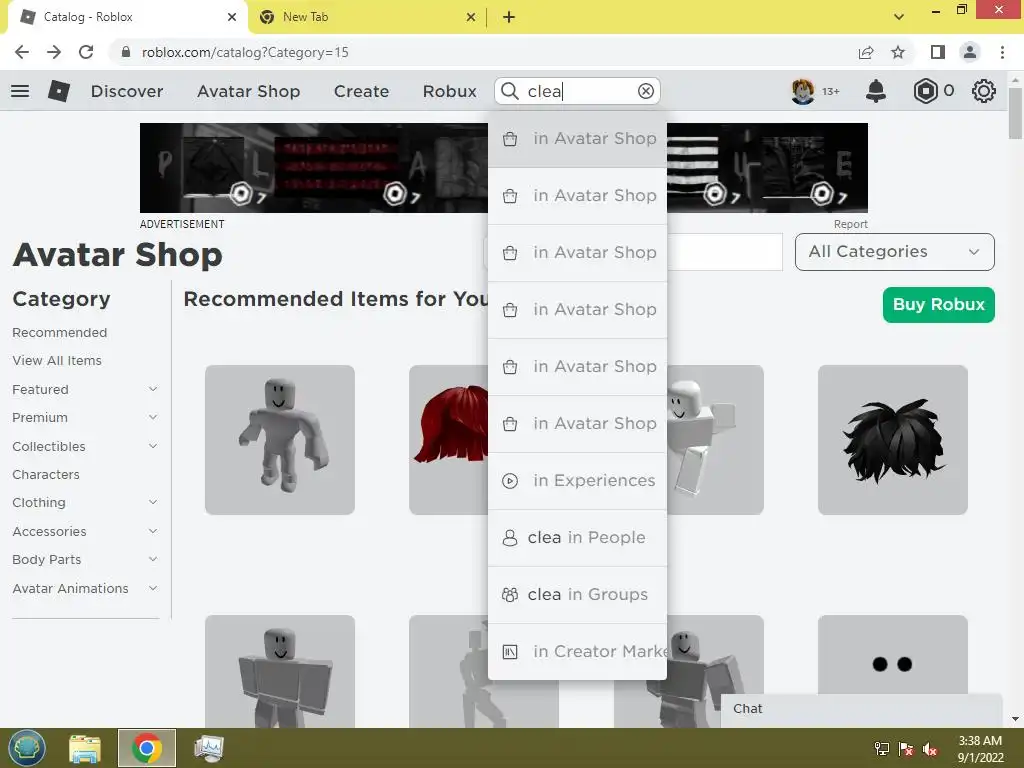
Task: Click the network tray icon
Action: [x=882, y=749]
